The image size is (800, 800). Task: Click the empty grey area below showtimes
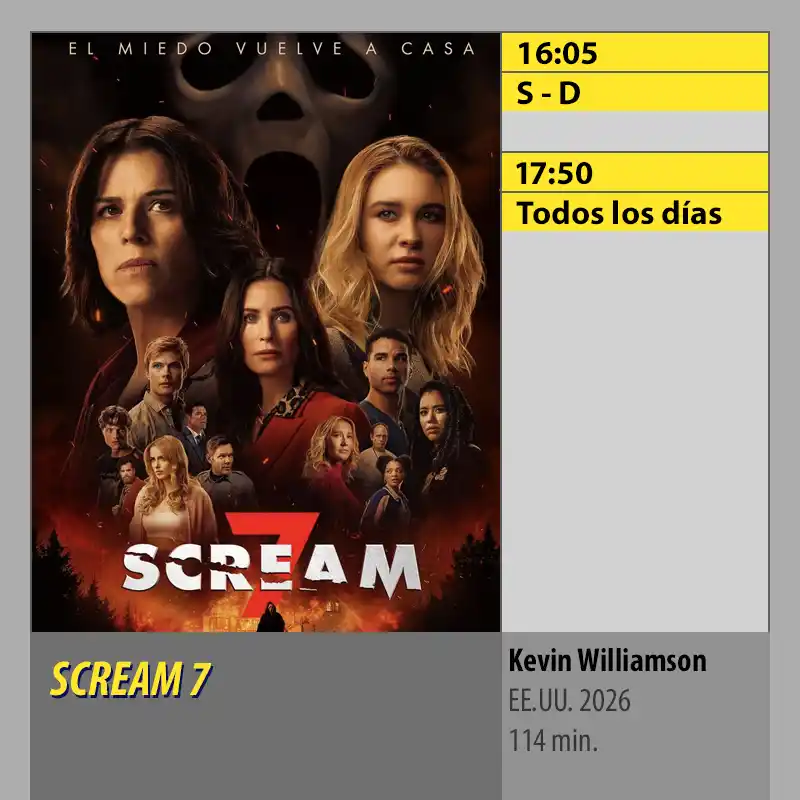pos(635,431)
